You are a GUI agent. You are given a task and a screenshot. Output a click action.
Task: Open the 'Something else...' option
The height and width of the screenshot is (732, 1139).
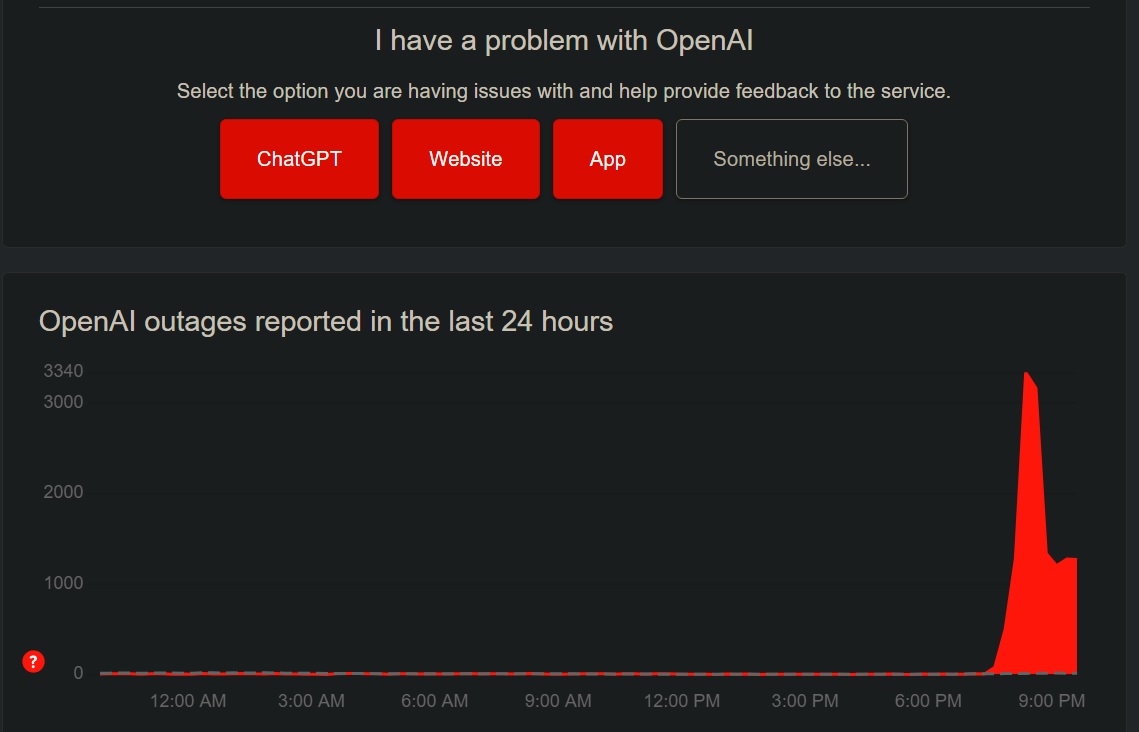click(x=791, y=159)
